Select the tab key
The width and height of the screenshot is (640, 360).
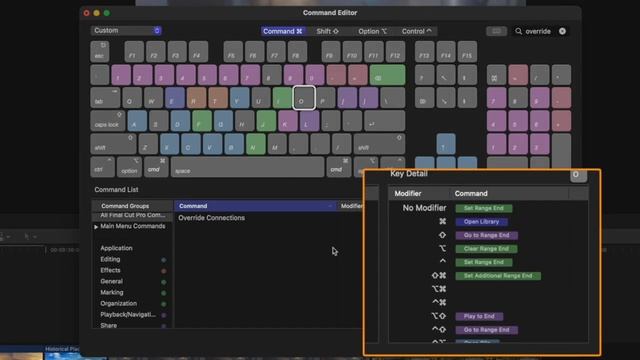tap(105, 98)
